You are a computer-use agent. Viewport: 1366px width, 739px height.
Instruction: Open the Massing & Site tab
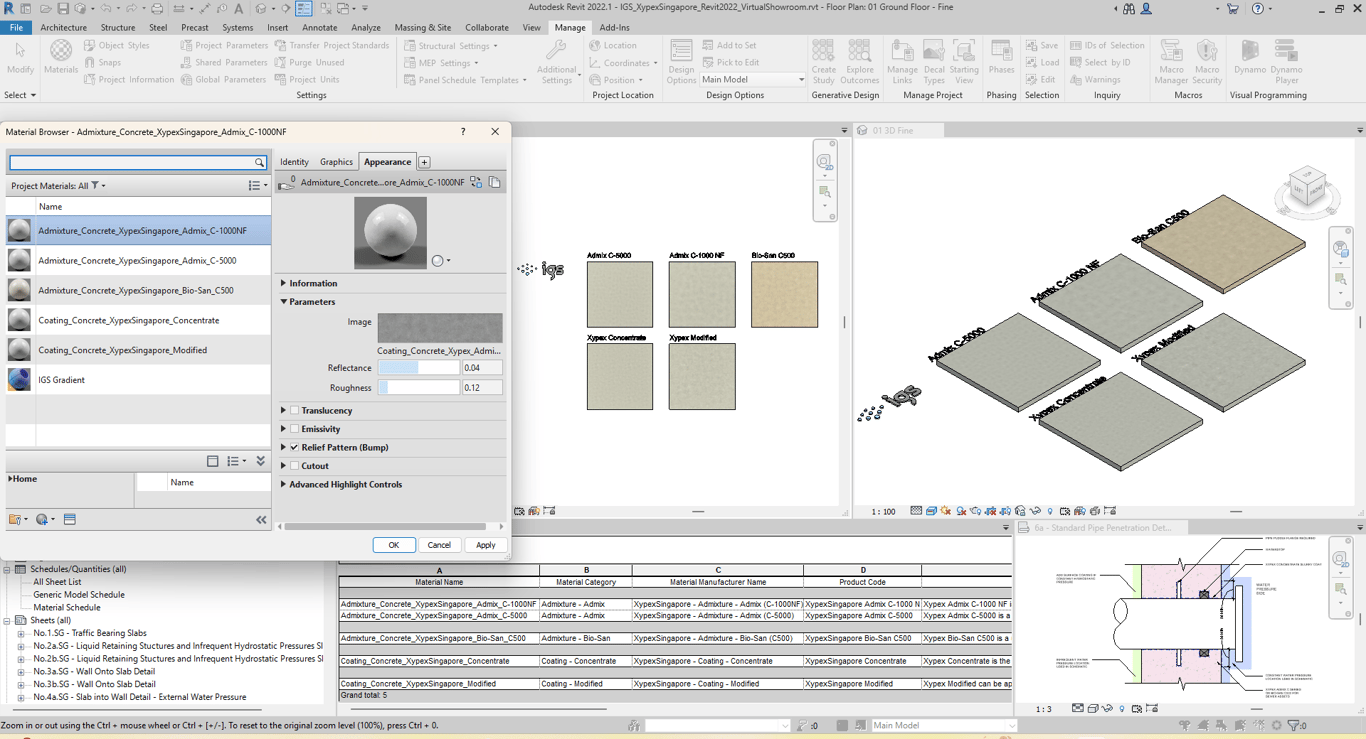point(422,27)
